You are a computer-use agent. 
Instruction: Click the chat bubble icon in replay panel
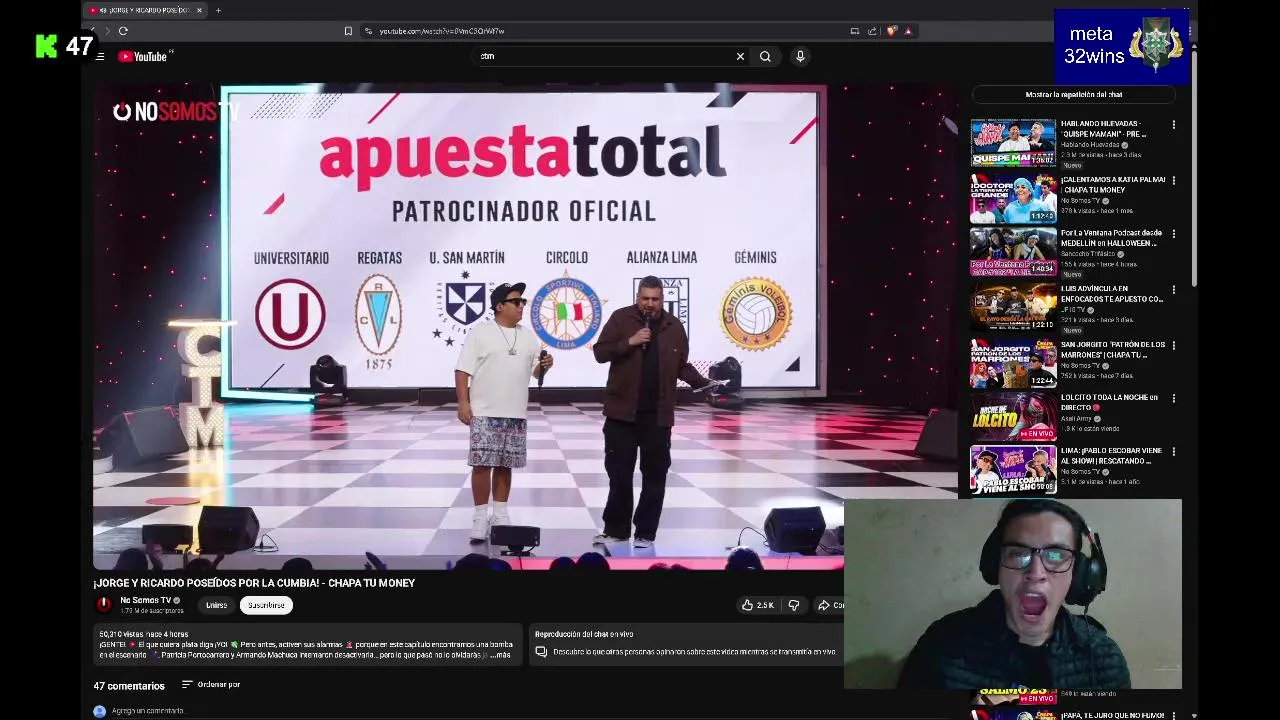pos(541,652)
